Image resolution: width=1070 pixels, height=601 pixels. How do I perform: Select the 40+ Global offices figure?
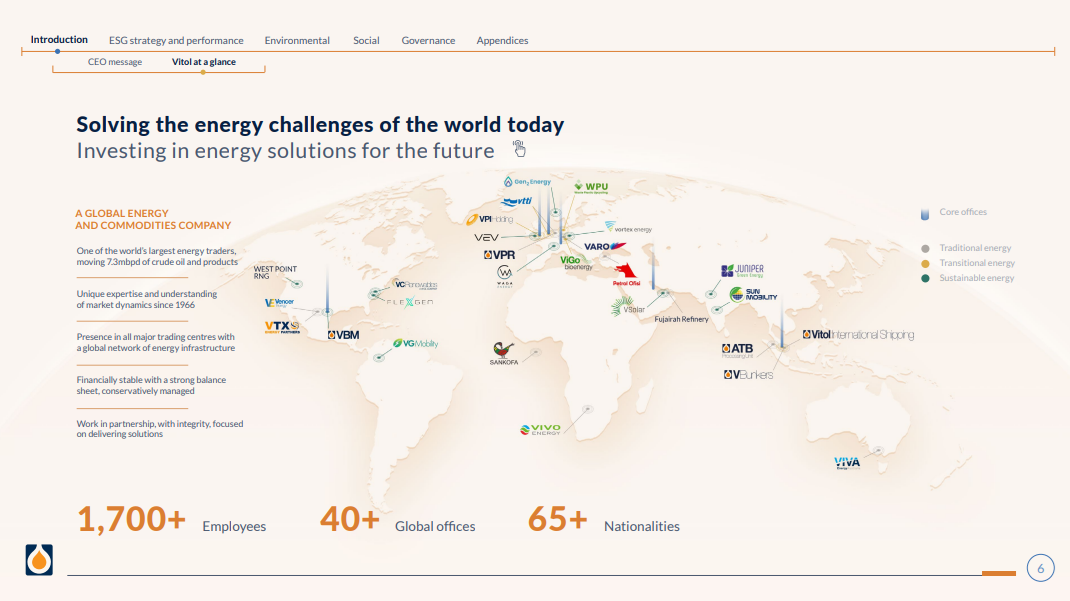(398, 520)
